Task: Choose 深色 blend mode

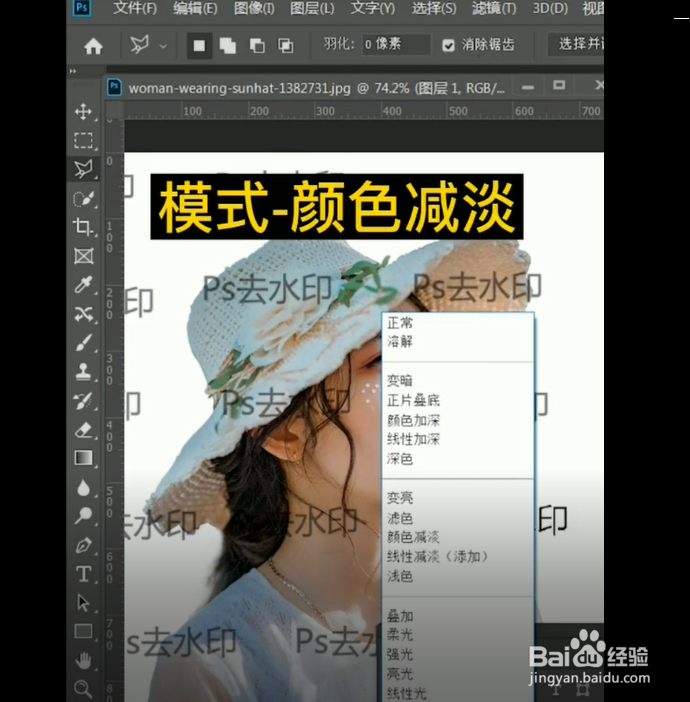Action: tap(400, 459)
